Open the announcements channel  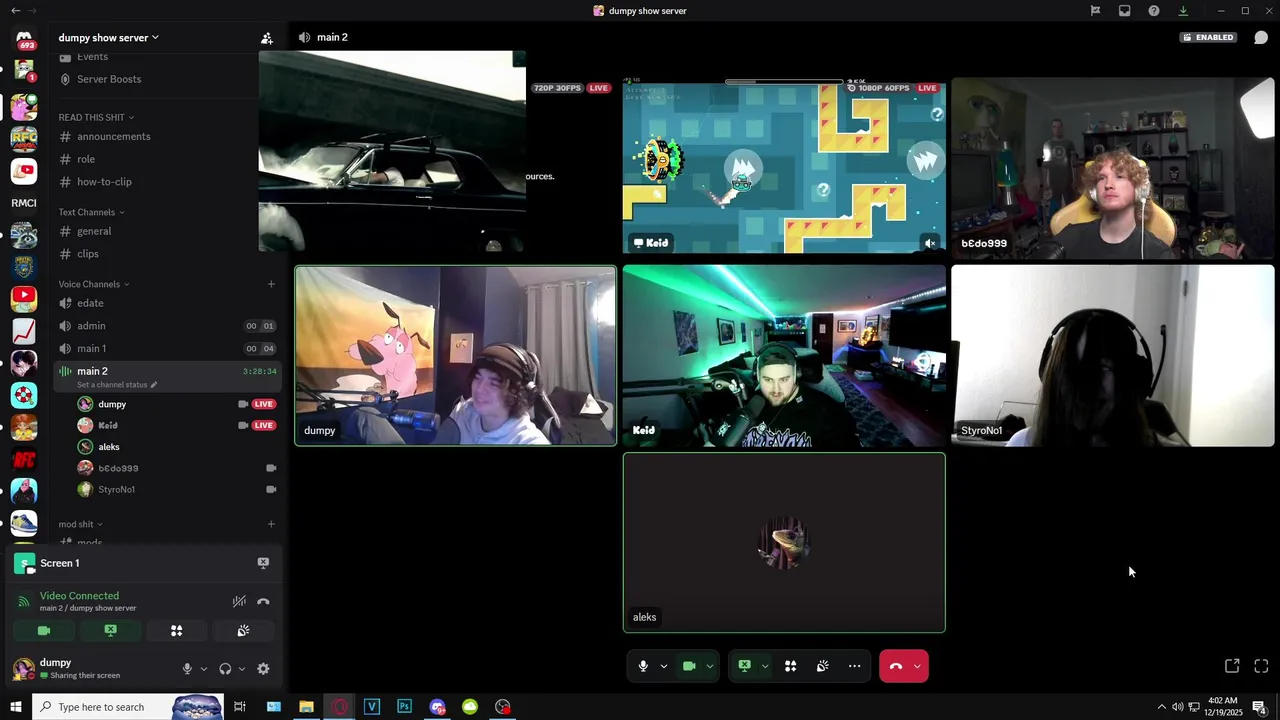click(166, 136)
